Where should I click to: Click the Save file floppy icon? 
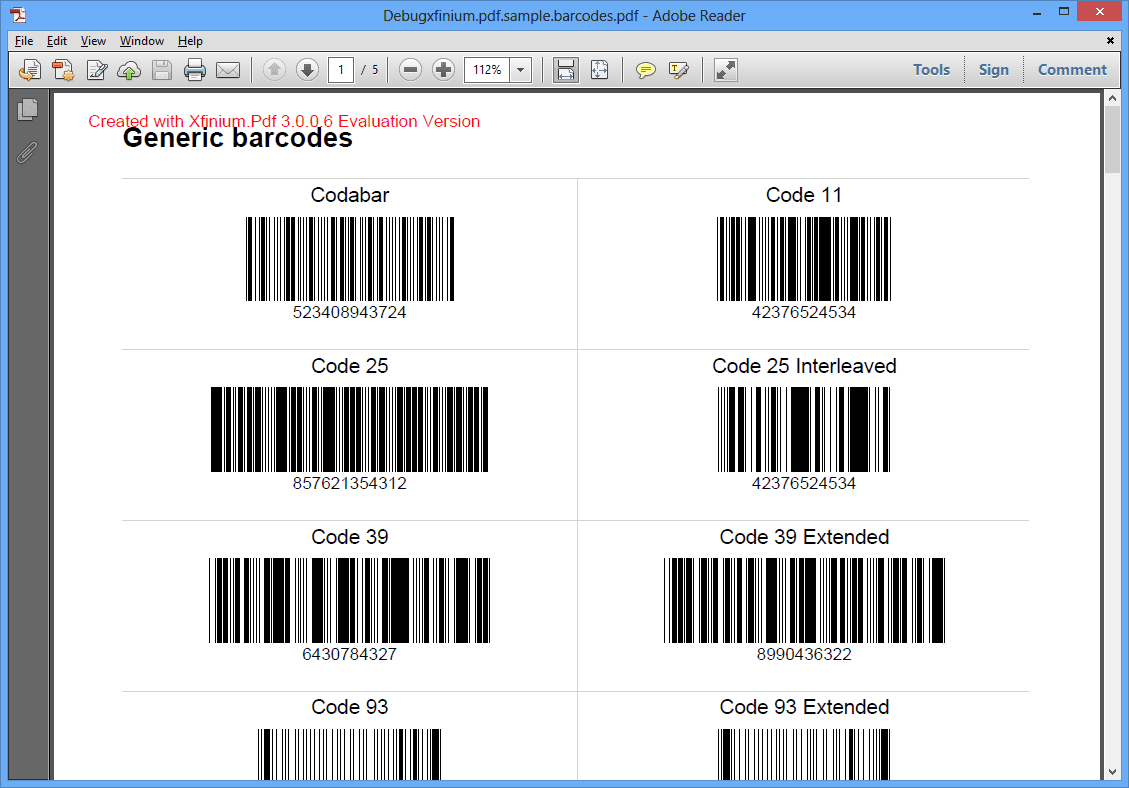pyautogui.click(x=162, y=70)
